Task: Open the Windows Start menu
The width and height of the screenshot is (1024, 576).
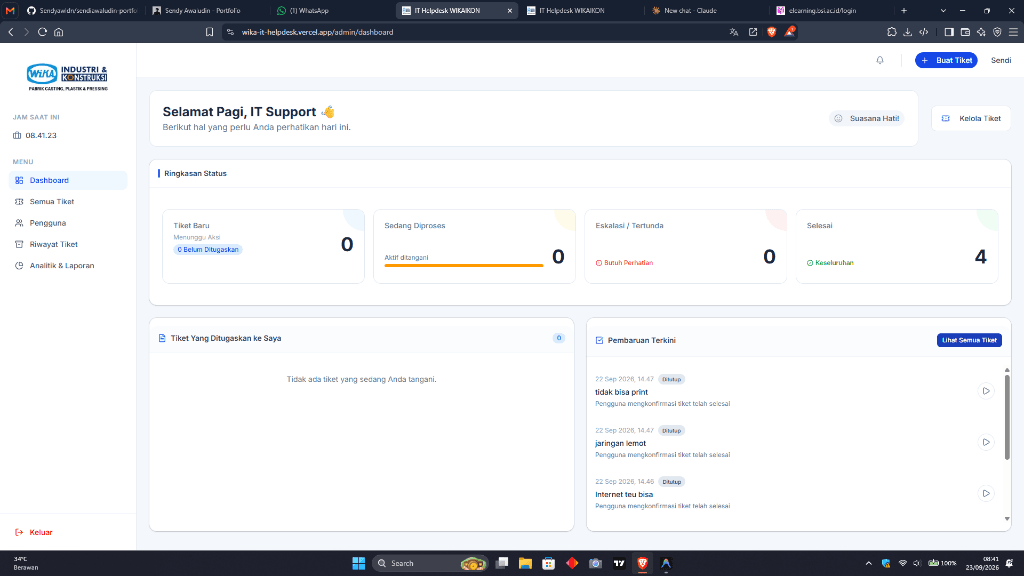Action: tap(359, 563)
